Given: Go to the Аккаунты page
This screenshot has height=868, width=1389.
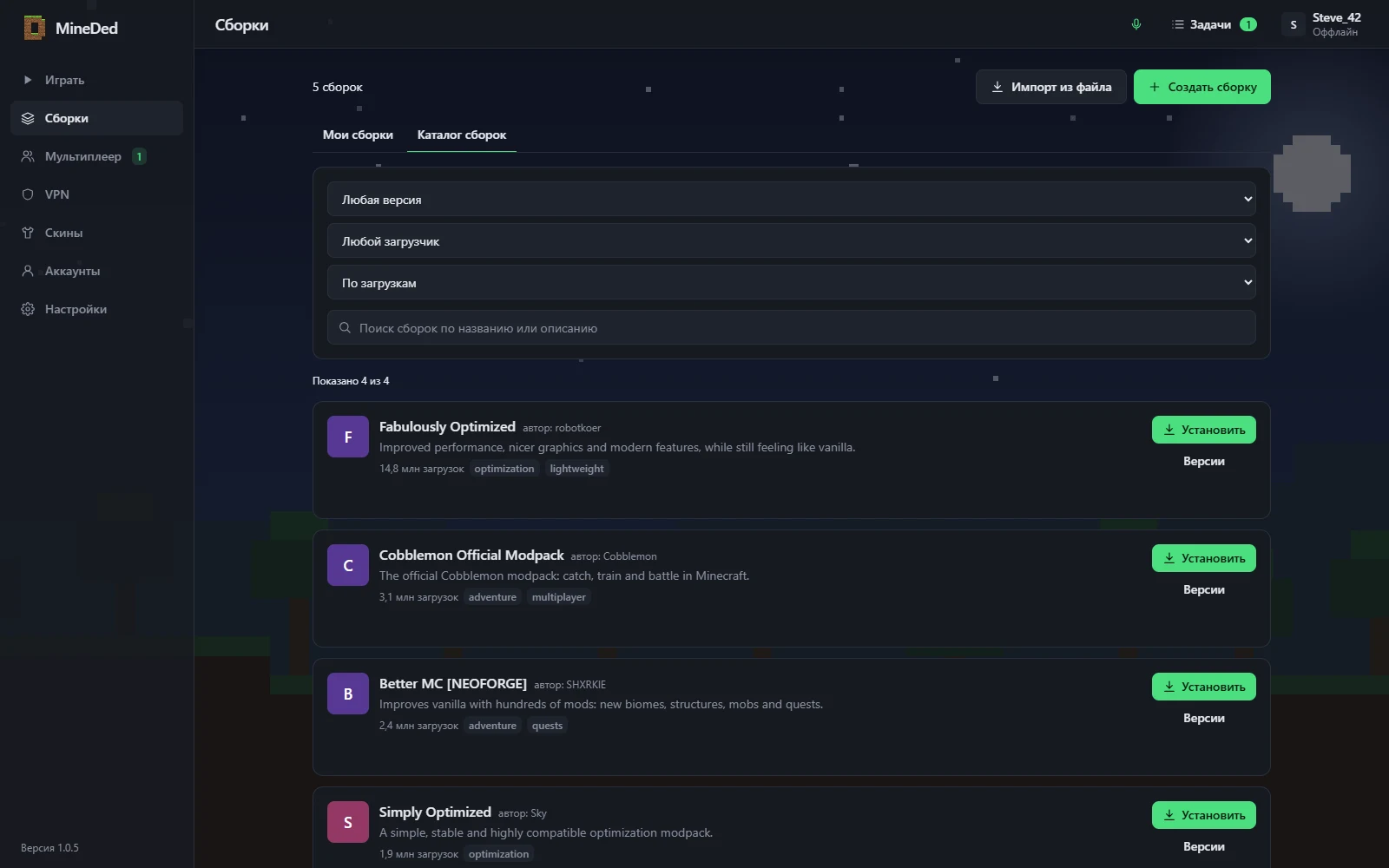Looking at the screenshot, I should point(96,271).
